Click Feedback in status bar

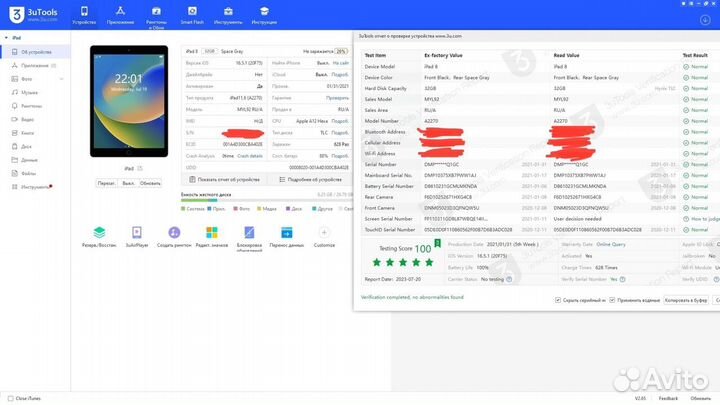(668, 399)
